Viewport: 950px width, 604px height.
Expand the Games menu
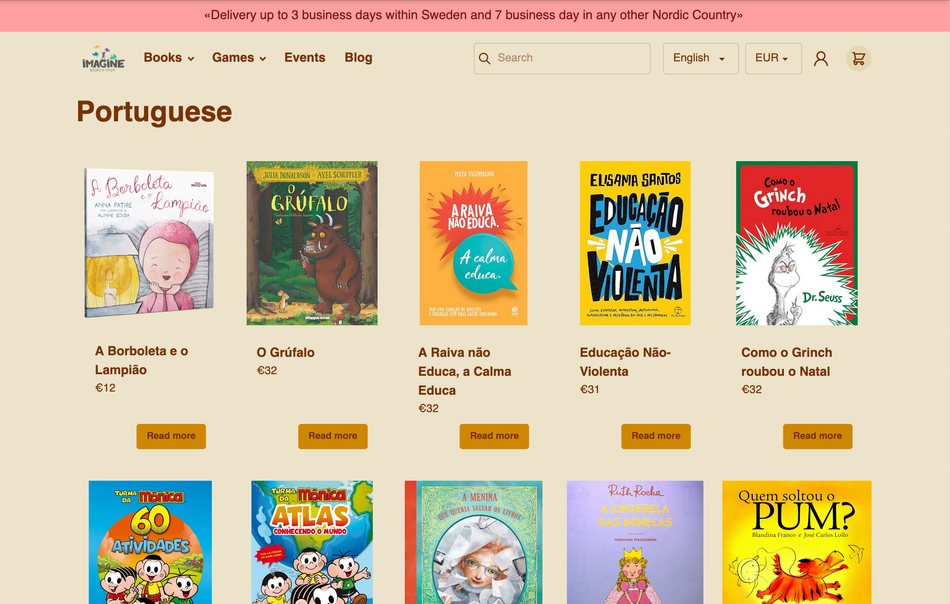(238, 58)
